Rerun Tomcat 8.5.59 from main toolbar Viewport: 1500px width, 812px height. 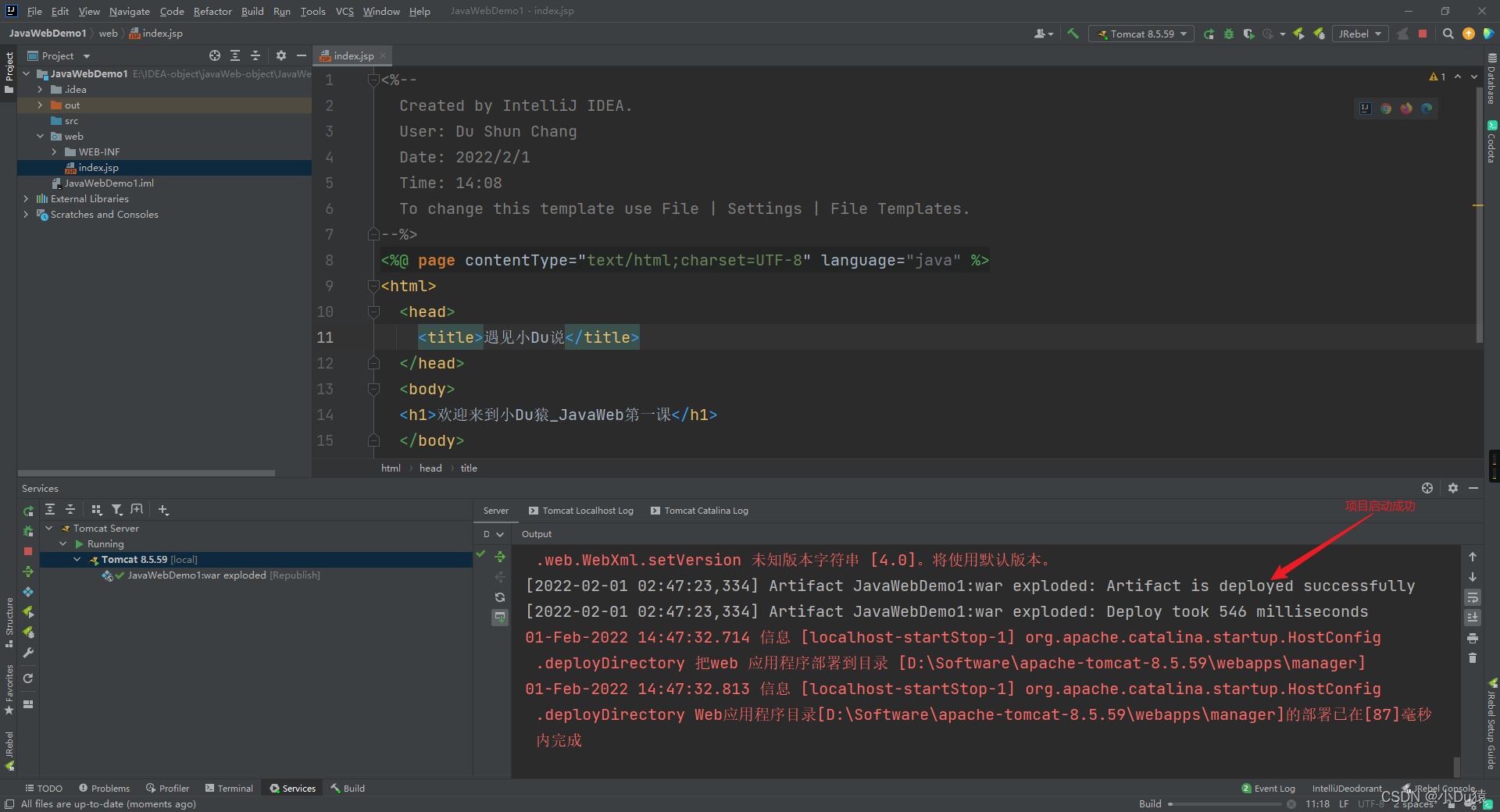pyautogui.click(x=1209, y=34)
